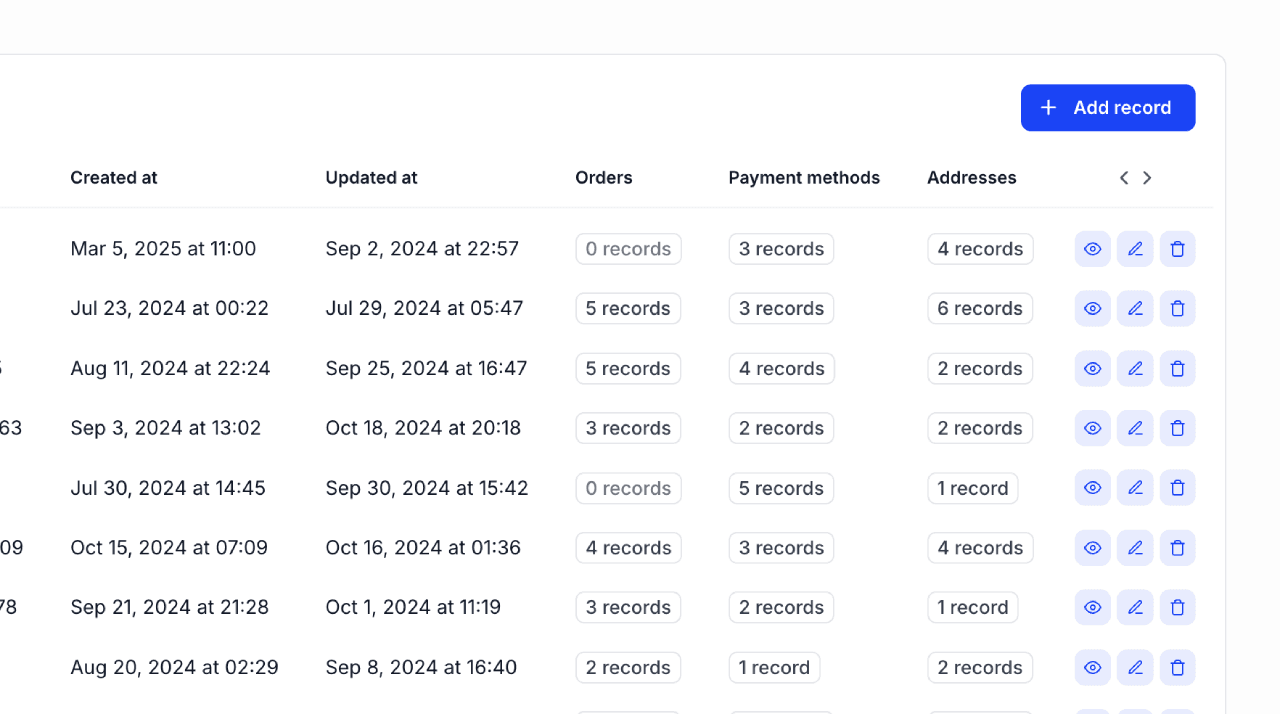Open Addresses "6 records" badge in Jul 23 row
This screenshot has width=1280, height=714.
click(980, 309)
